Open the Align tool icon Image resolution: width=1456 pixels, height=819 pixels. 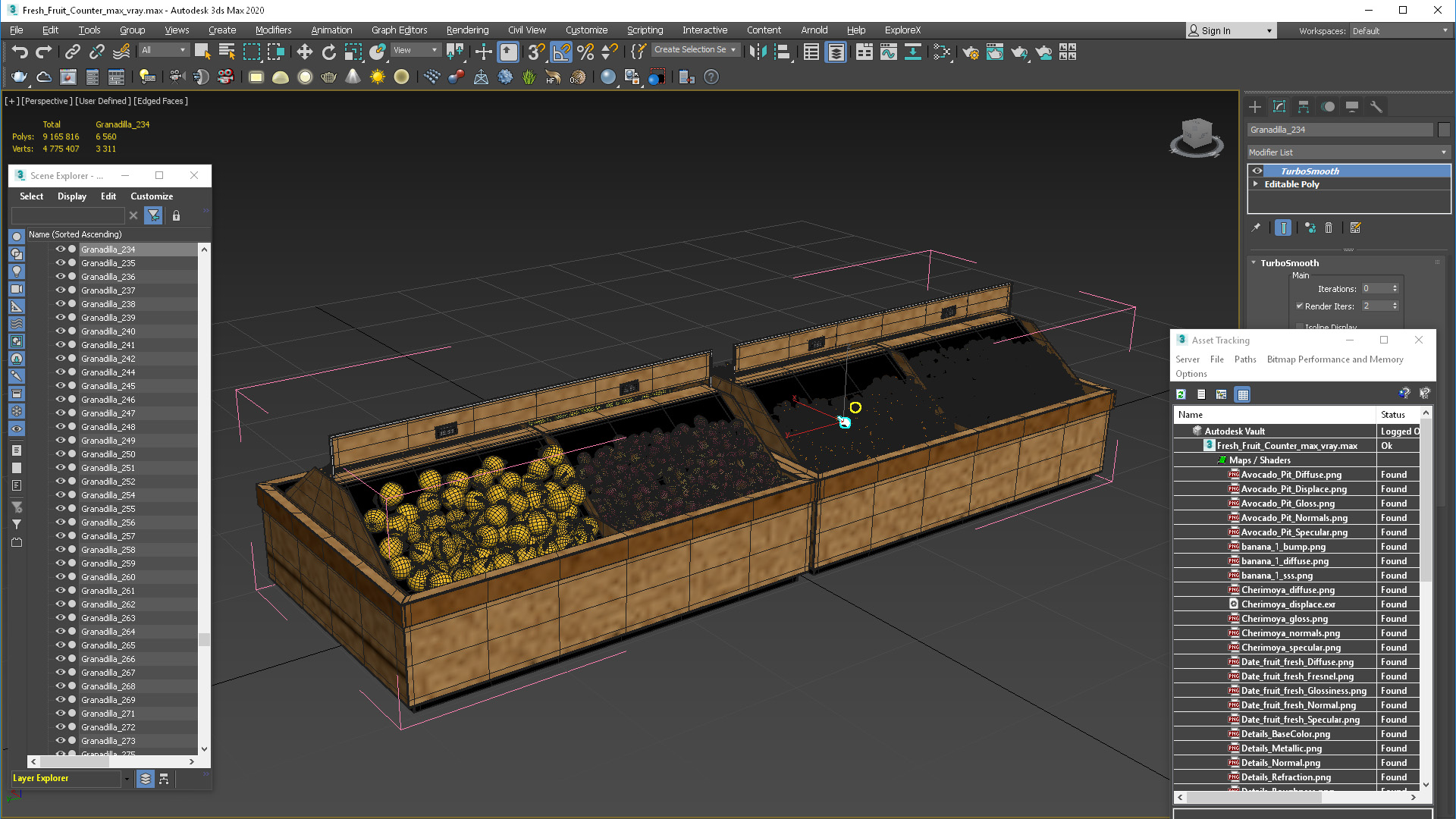[782, 52]
